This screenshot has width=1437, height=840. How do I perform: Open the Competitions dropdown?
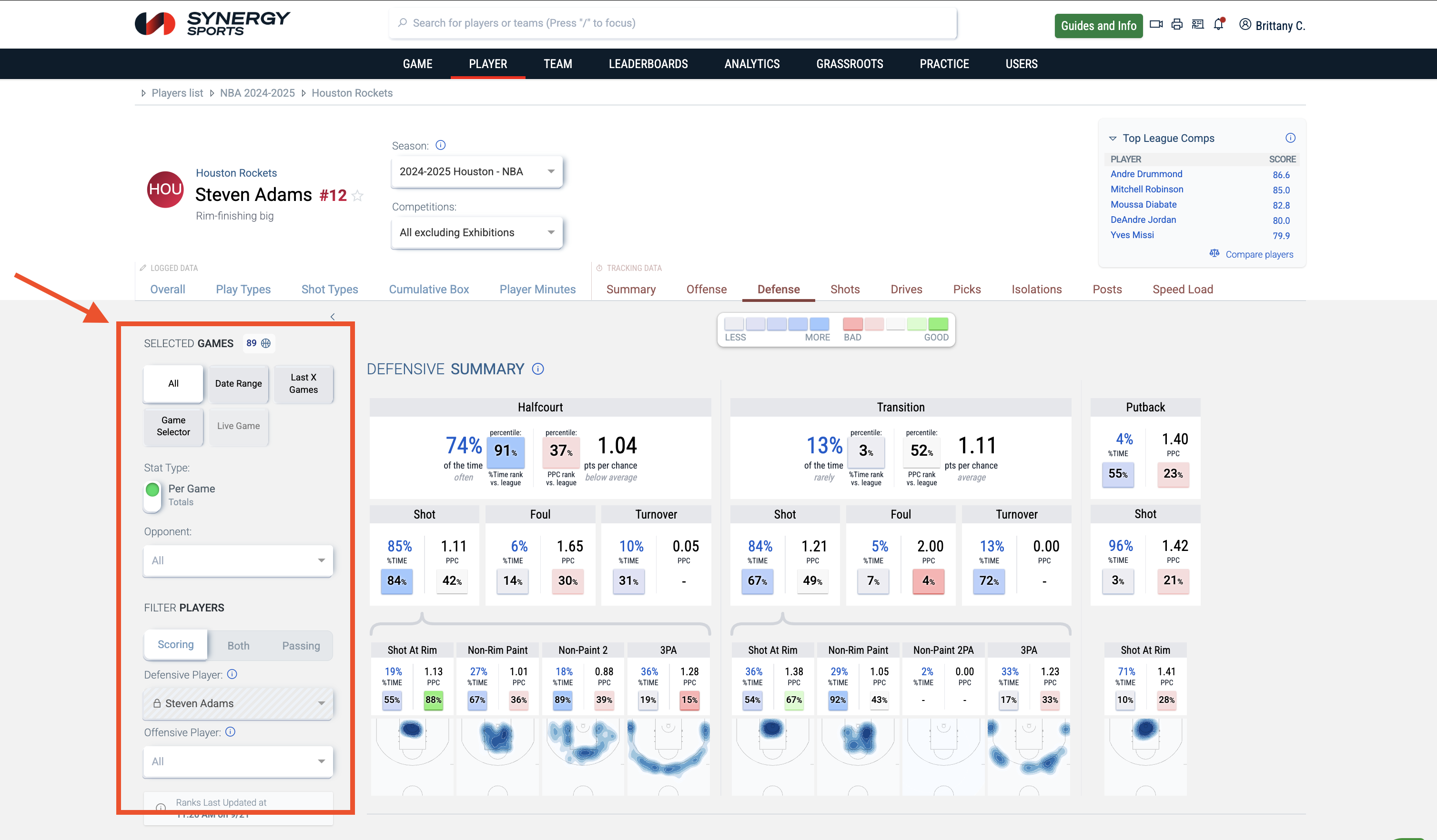(477, 232)
